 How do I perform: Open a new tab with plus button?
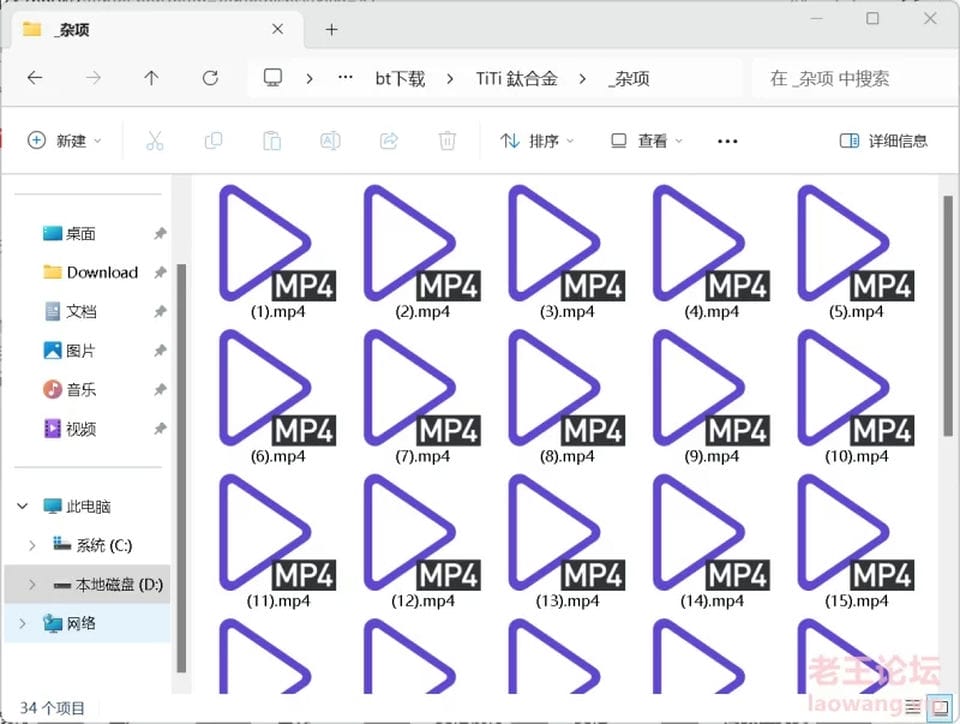331,29
